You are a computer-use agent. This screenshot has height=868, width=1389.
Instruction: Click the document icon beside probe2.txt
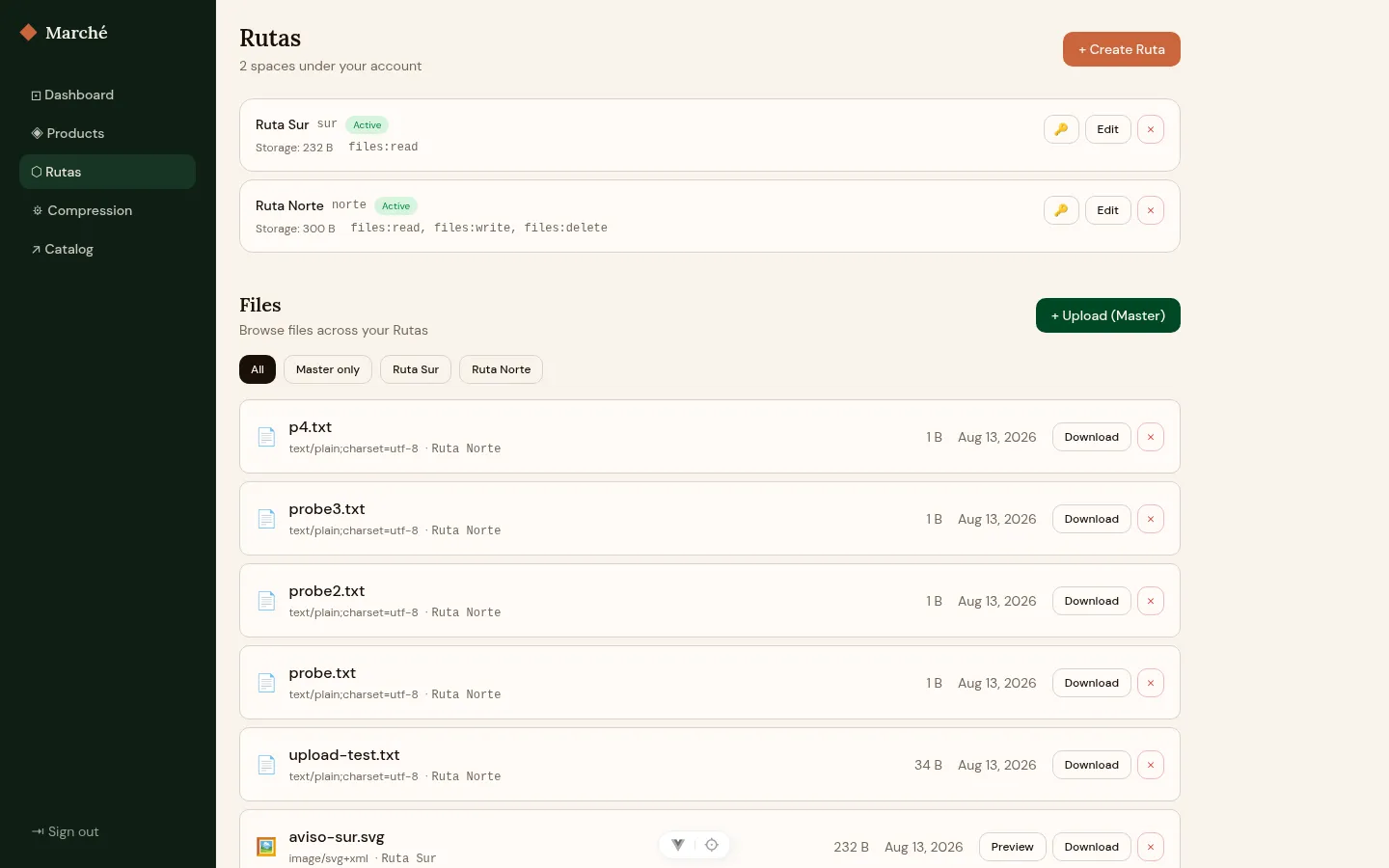click(x=266, y=601)
